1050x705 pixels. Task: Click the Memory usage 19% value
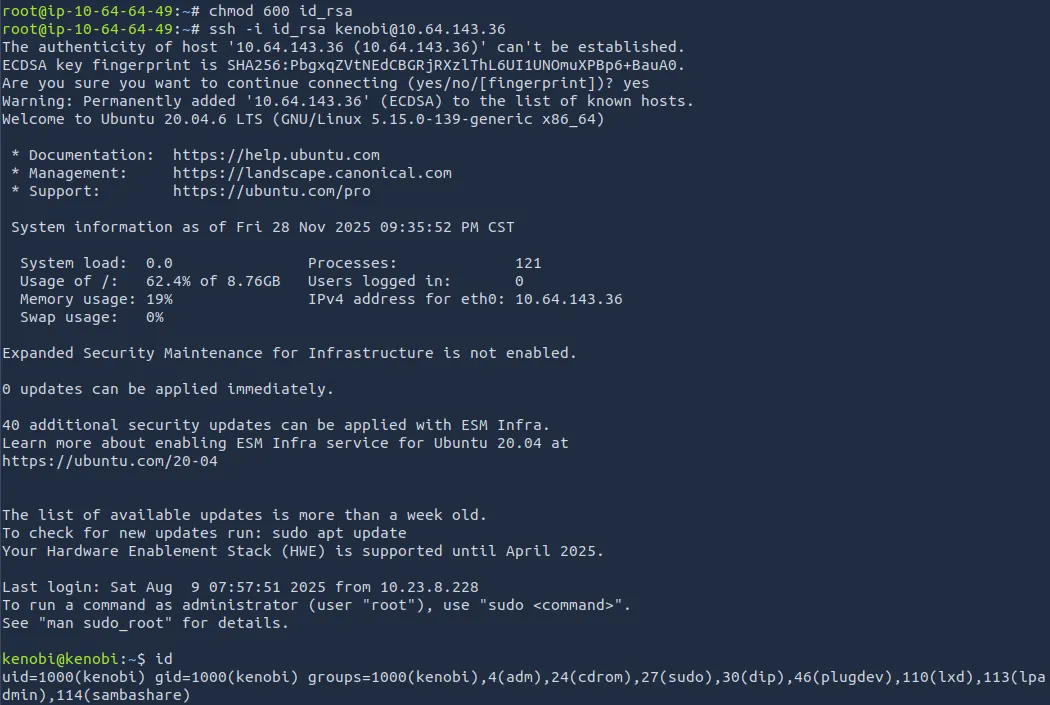click(x=159, y=299)
